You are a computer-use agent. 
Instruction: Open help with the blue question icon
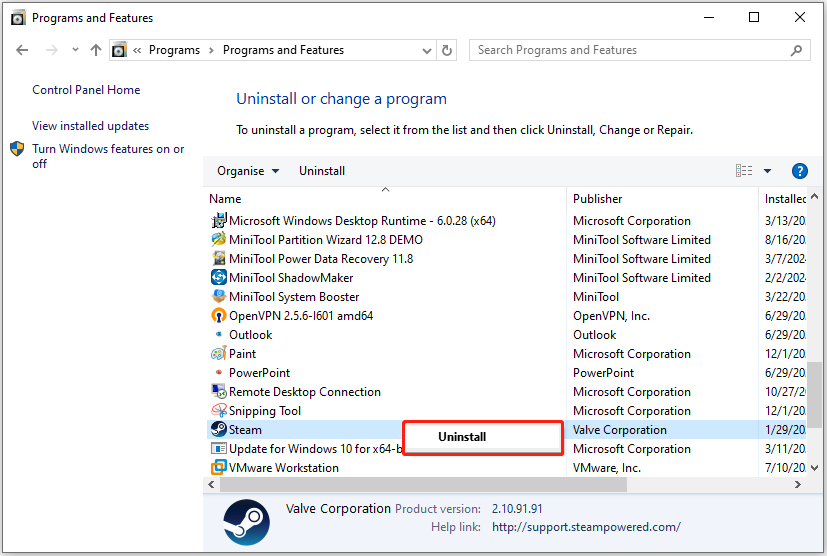point(799,171)
